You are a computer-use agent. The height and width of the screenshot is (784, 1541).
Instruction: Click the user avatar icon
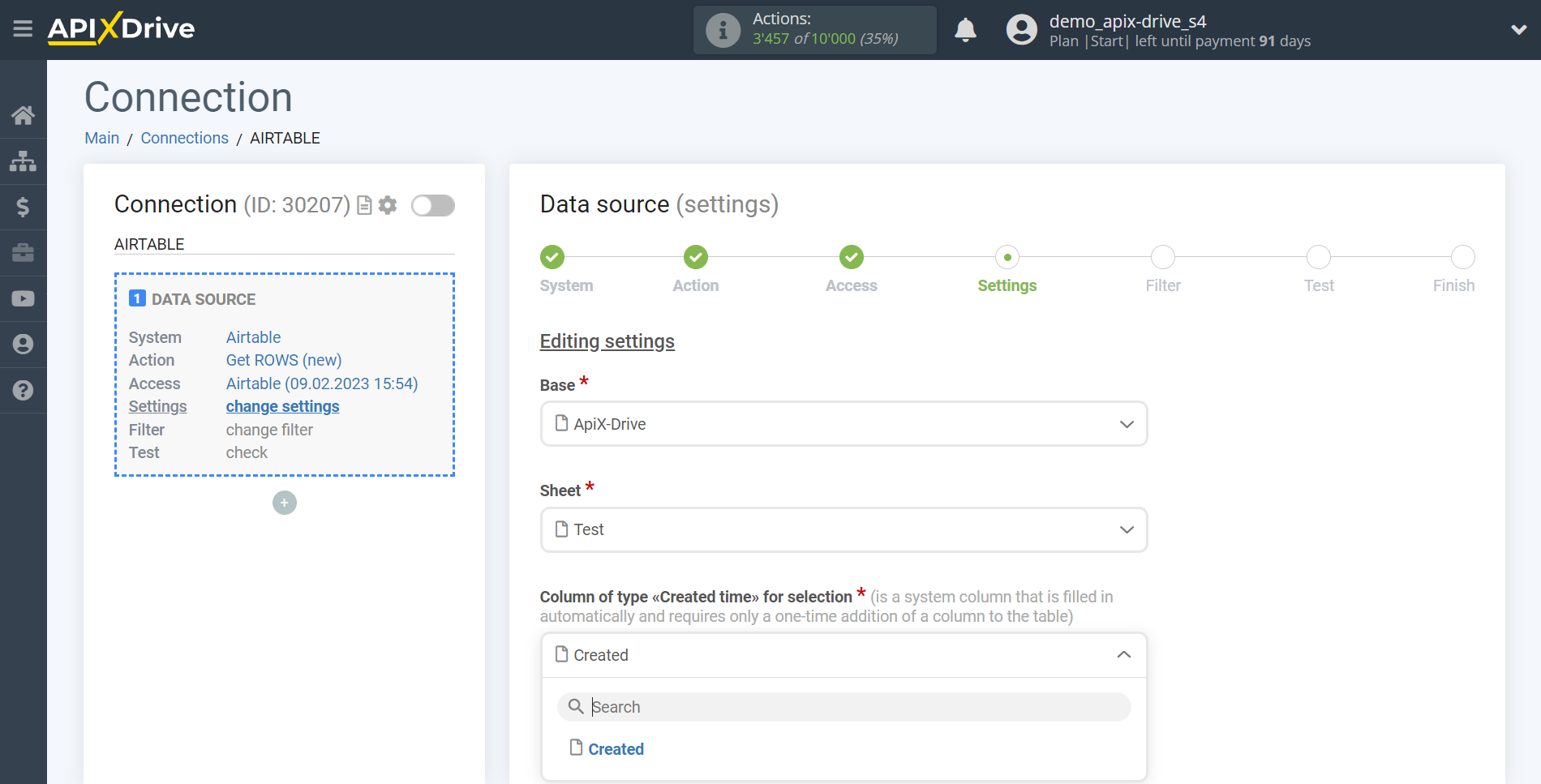coord(1021,30)
